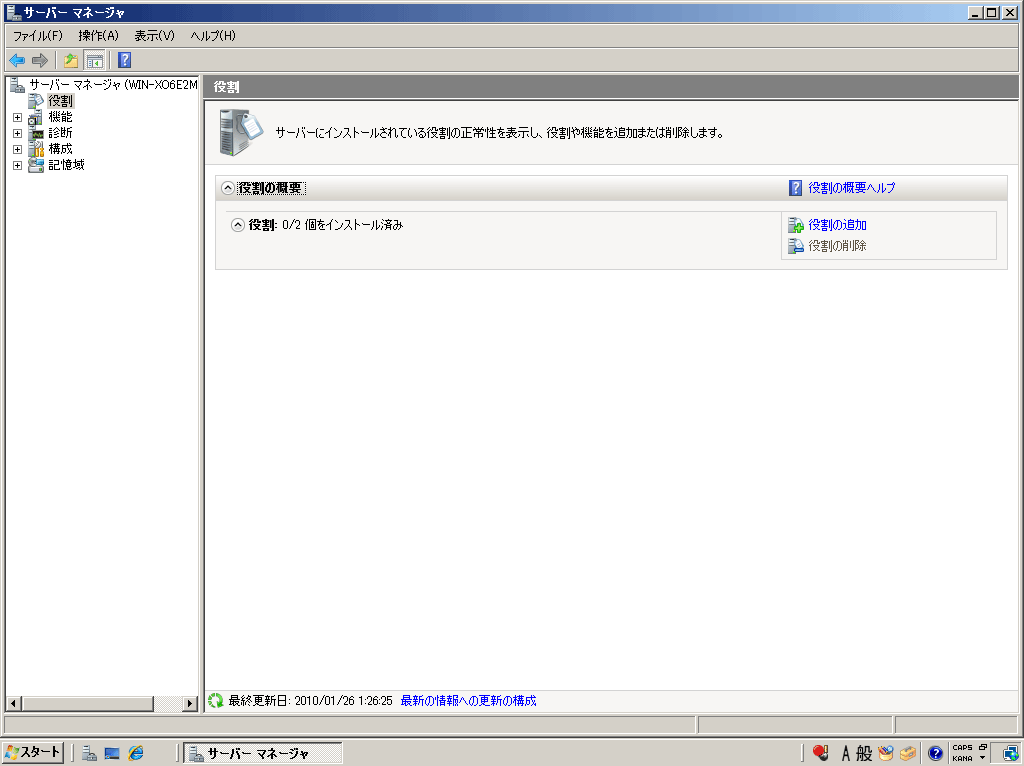This screenshot has width=1024, height=766.
Task: Click the 最終更新日: 2010/01/26 1:26:25 text
Action: tap(310, 701)
